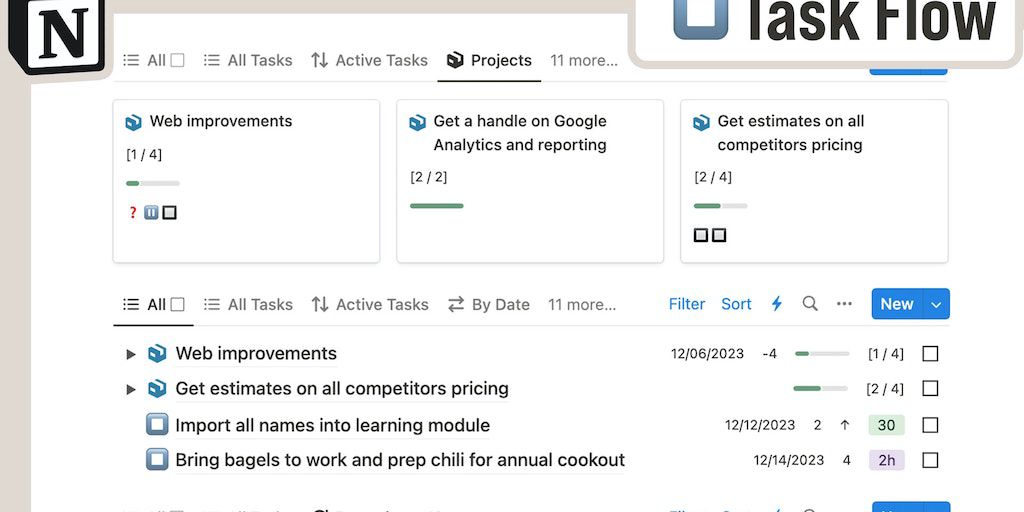Check the Web improvements row checkbox
This screenshot has width=1024, height=512.
tap(930, 354)
